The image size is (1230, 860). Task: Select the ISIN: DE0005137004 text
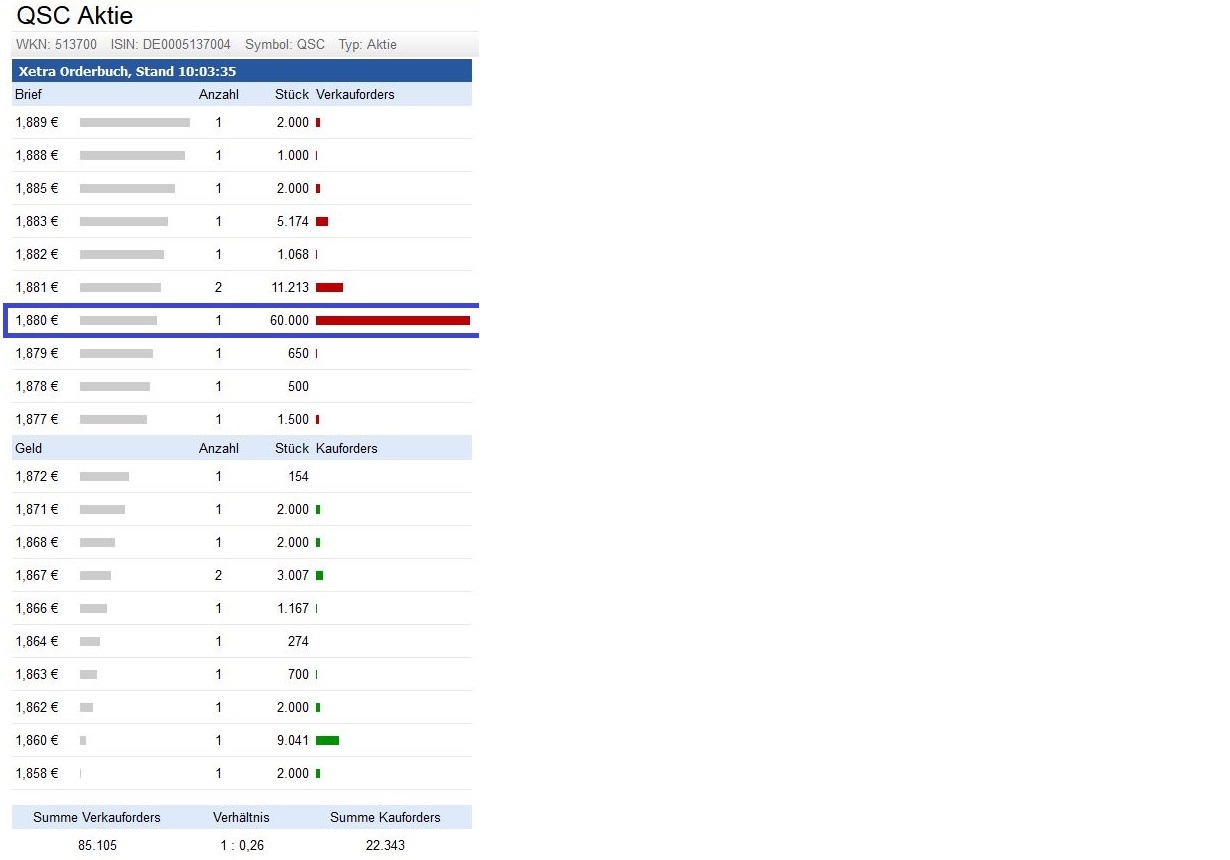[171, 45]
